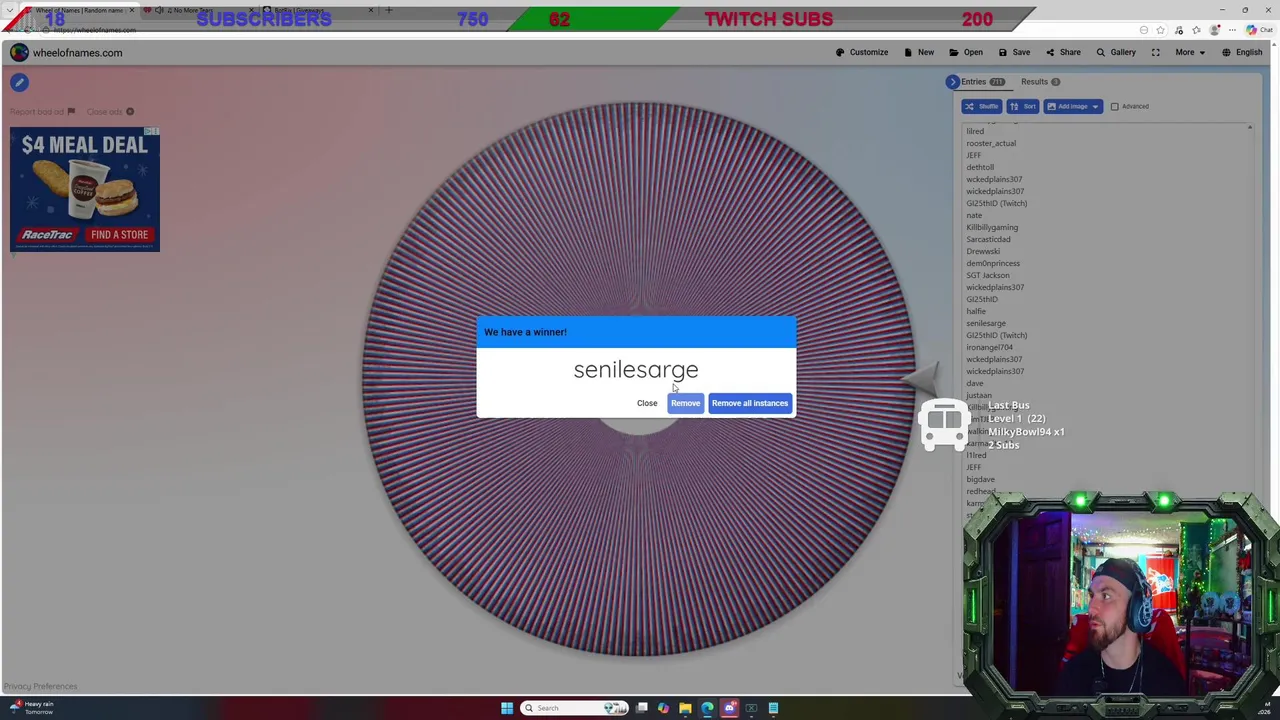Click entries list scroll up arrow
1280x720 pixels.
1249,128
